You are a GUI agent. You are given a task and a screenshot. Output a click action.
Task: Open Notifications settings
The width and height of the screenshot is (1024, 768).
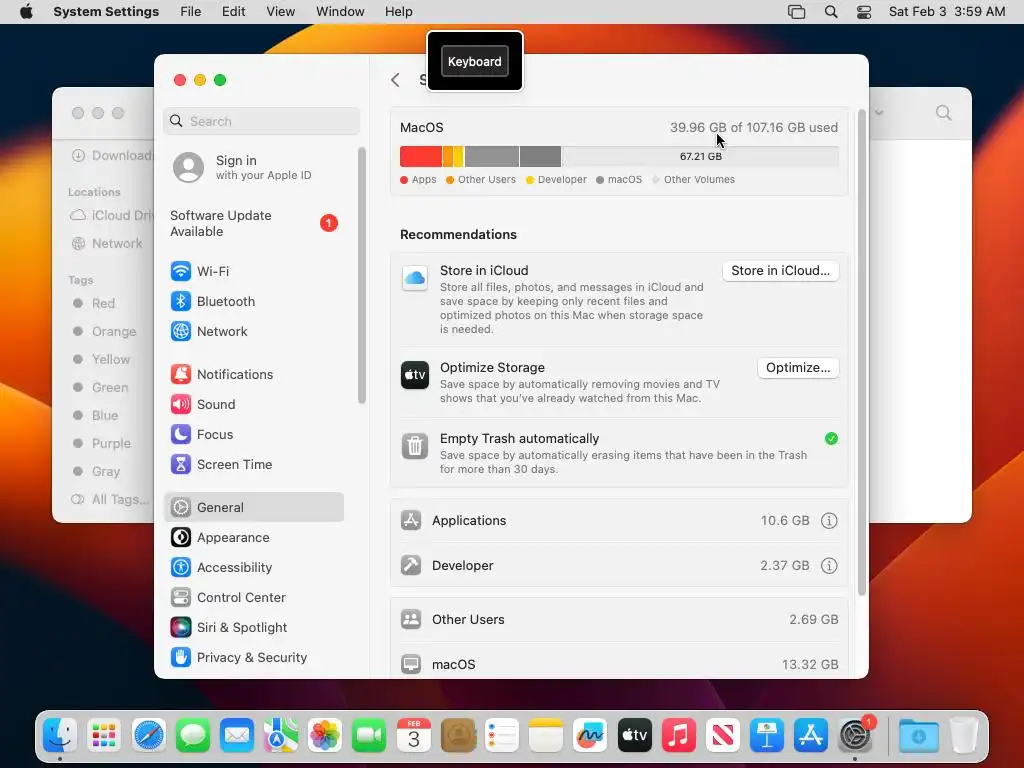(253, 374)
